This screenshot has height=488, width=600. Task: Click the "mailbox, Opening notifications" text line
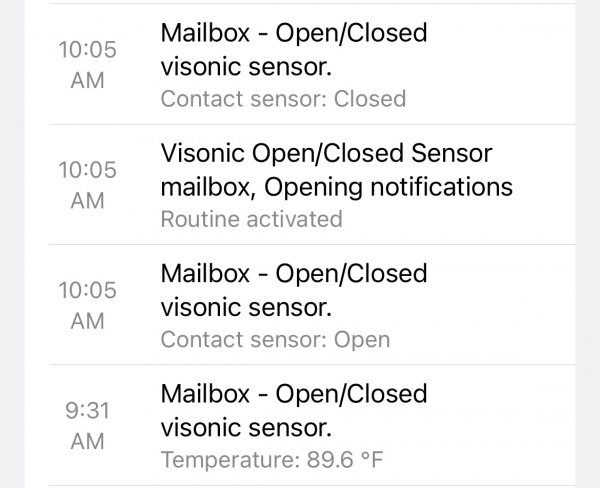[x=336, y=186]
